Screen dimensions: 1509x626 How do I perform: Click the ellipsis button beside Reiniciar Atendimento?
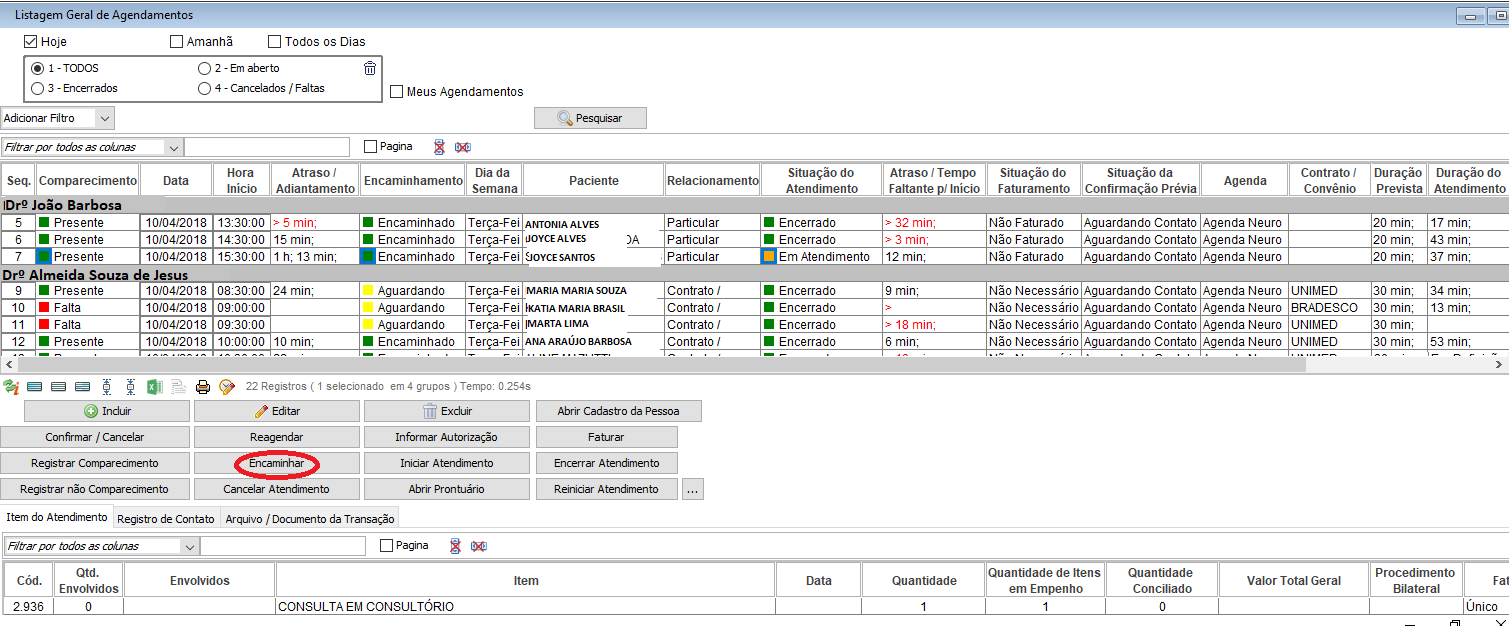click(693, 489)
